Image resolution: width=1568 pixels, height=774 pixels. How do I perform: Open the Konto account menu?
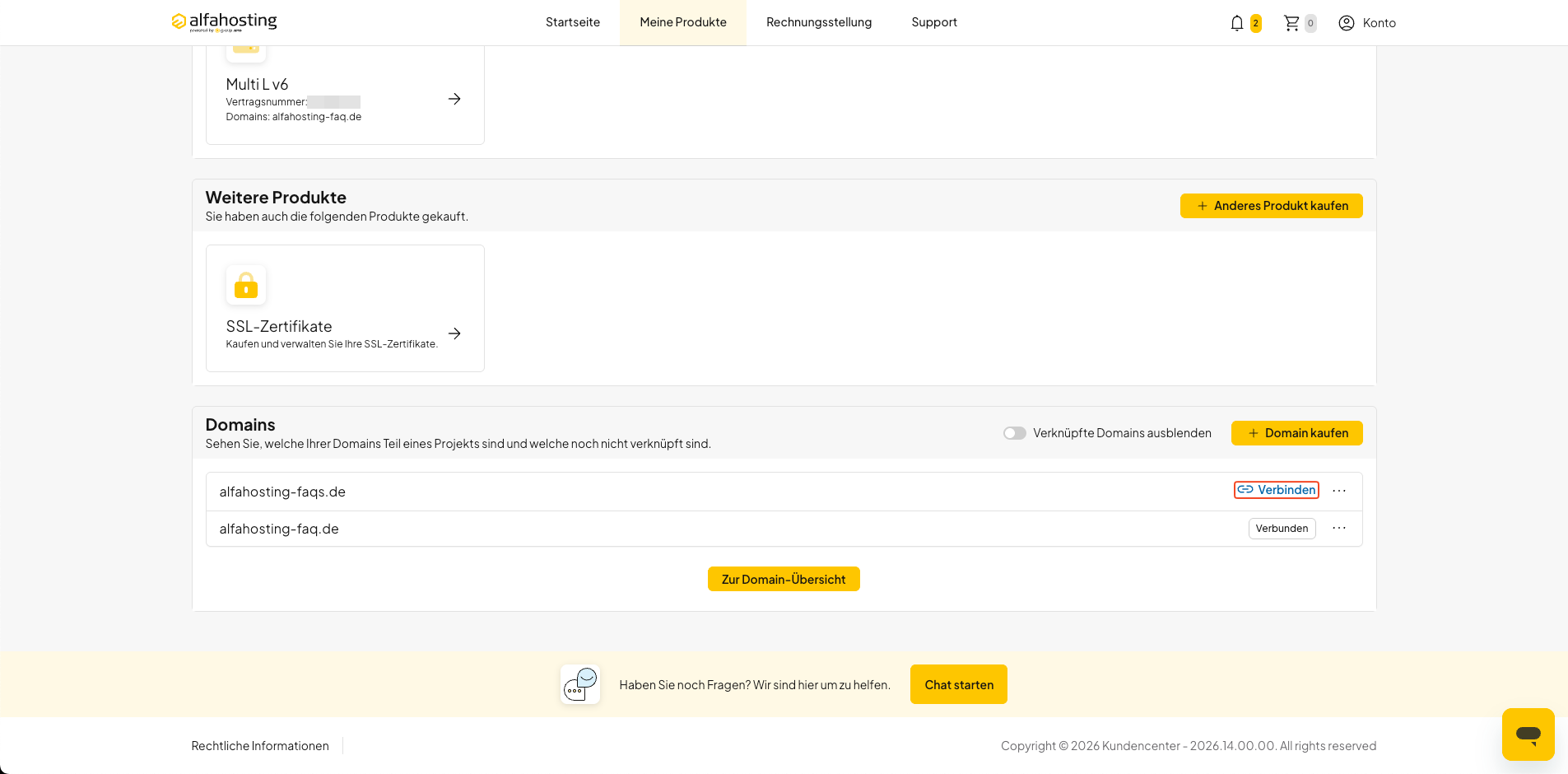(x=1367, y=23)
